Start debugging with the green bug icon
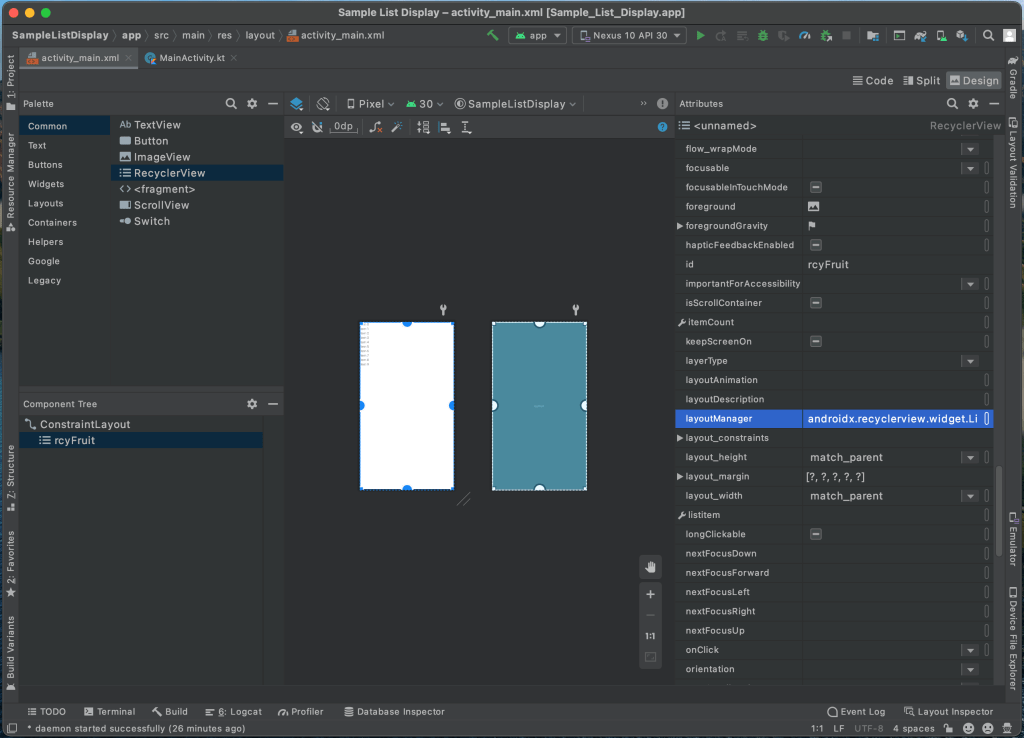1024x738 pixels. point(763,35)
